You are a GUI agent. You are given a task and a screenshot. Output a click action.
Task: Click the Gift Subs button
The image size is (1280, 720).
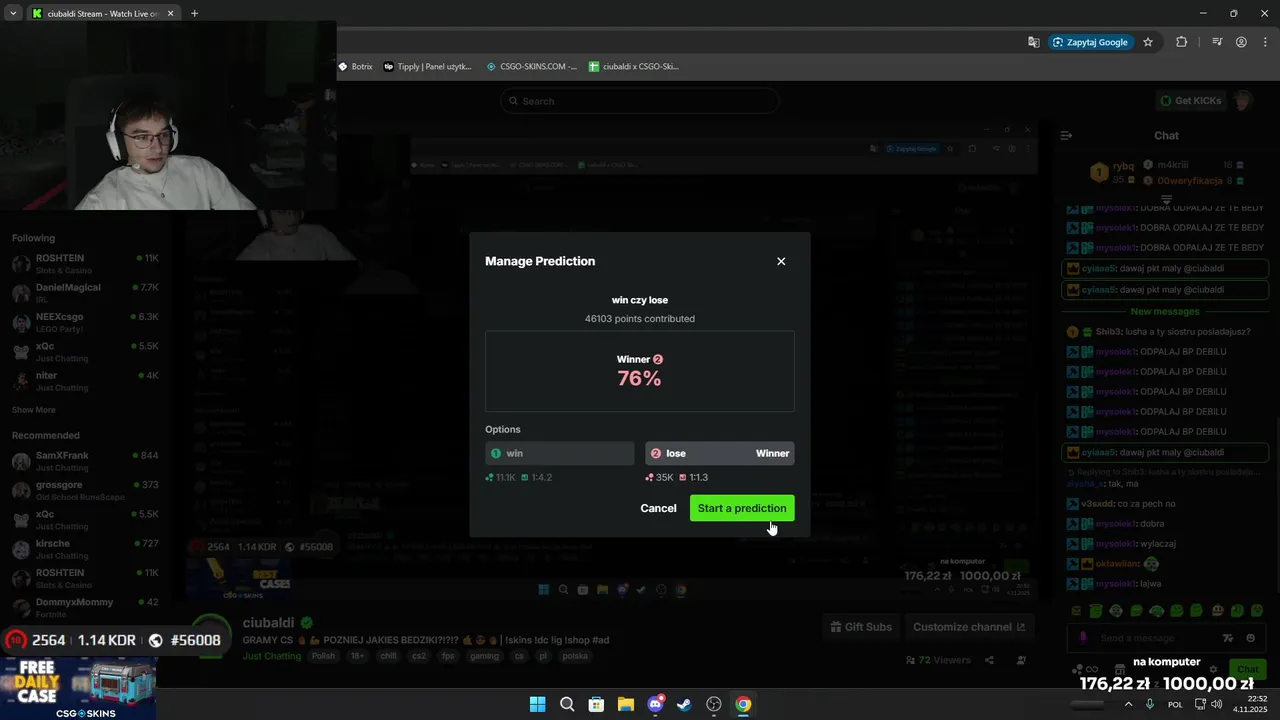pos(860,627)
